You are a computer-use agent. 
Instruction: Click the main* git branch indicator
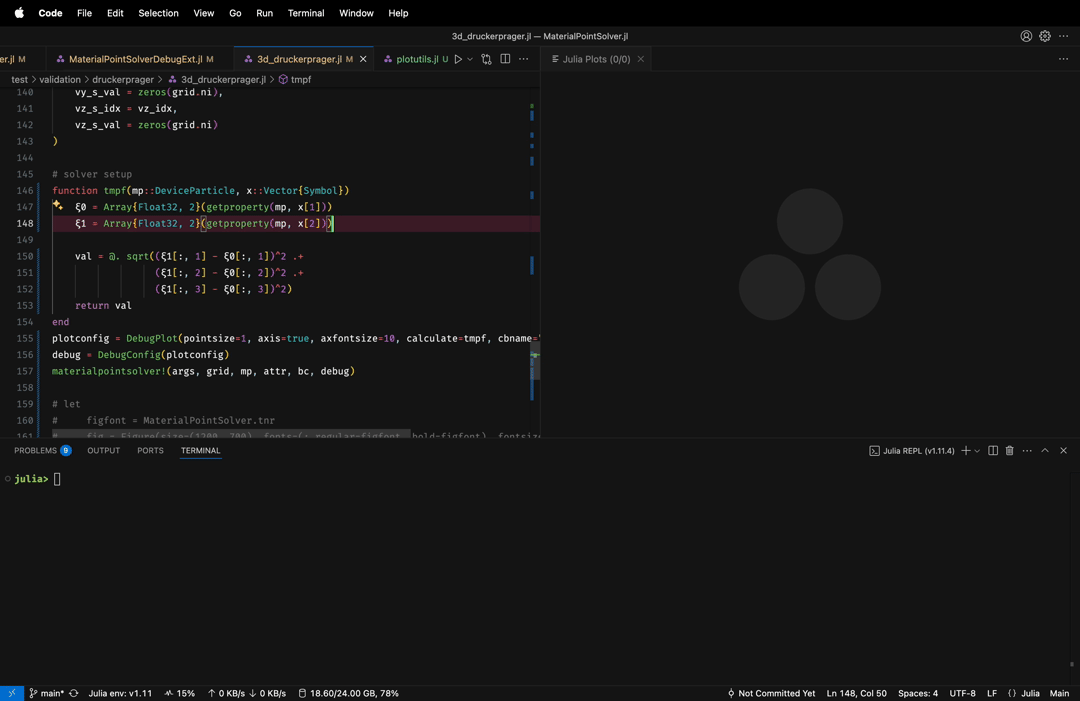click(46, 693)
